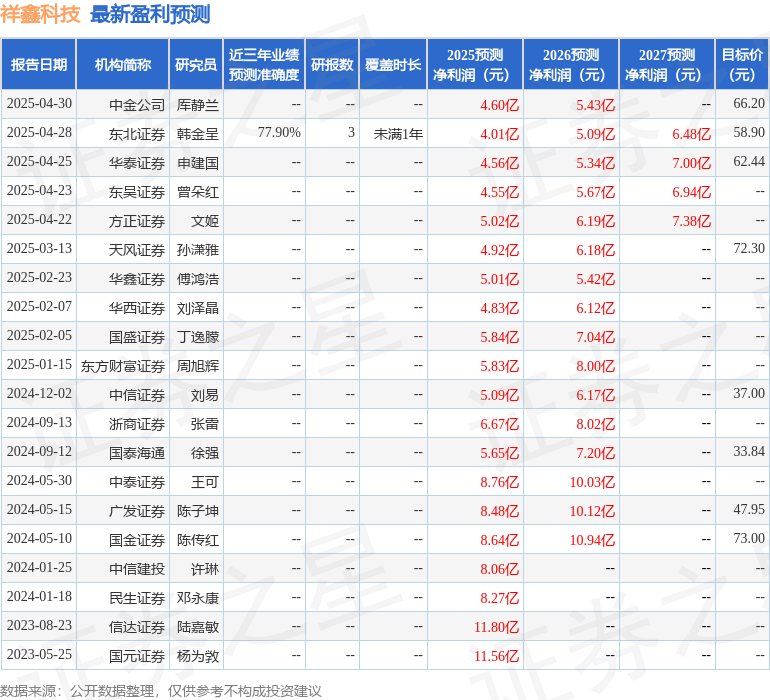The width and height of the screenshot is (770, 700).
Task: Select researcher 库静兰
Action: click(197, 105)
